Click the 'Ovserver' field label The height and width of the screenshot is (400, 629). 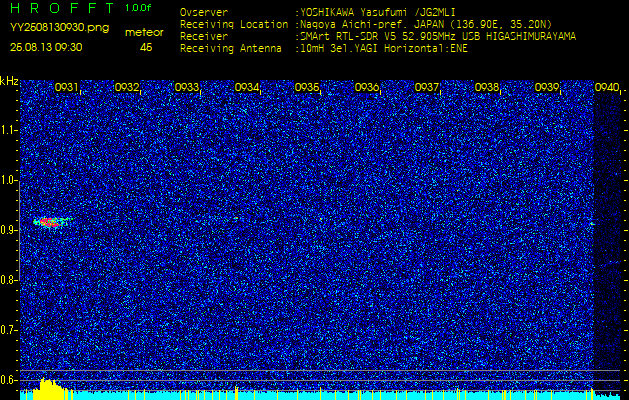(x=204, y=12)
